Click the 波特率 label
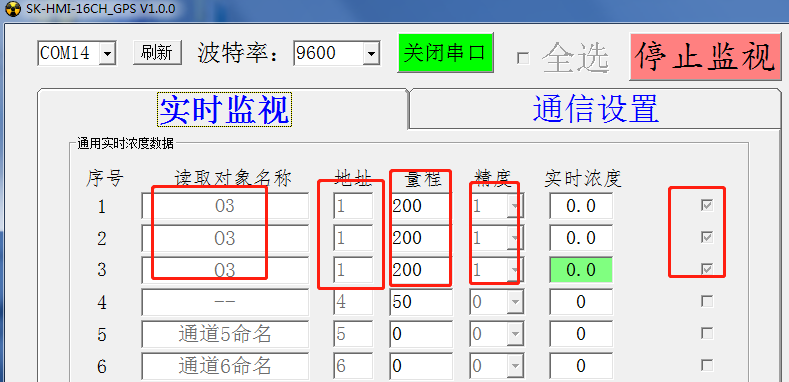Image resolution: width=789 pixels, height=382 pixels. (238, 53)
